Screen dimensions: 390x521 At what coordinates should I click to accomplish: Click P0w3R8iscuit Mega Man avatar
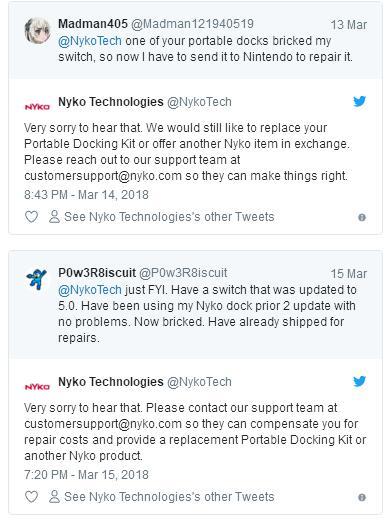pyautogui.click(x=37, y=279)
